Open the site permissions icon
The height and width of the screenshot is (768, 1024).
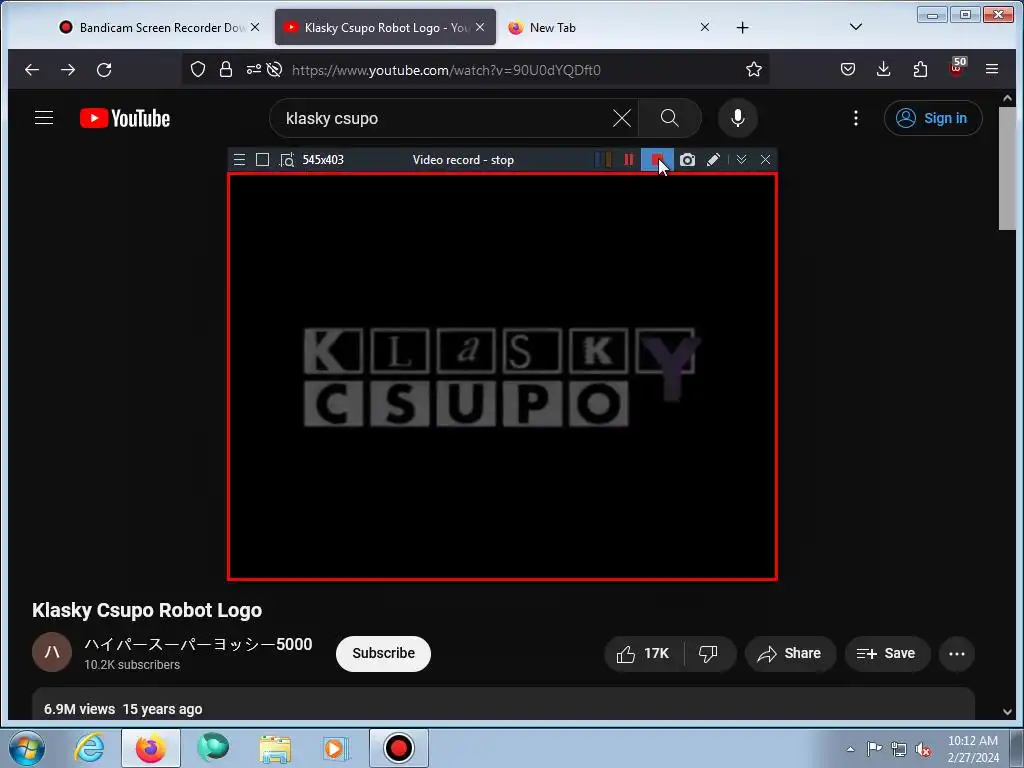(x=253, y=70)
